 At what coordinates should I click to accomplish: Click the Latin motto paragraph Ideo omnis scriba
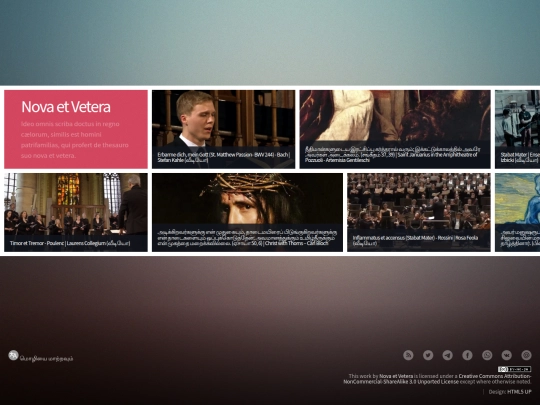75,139
